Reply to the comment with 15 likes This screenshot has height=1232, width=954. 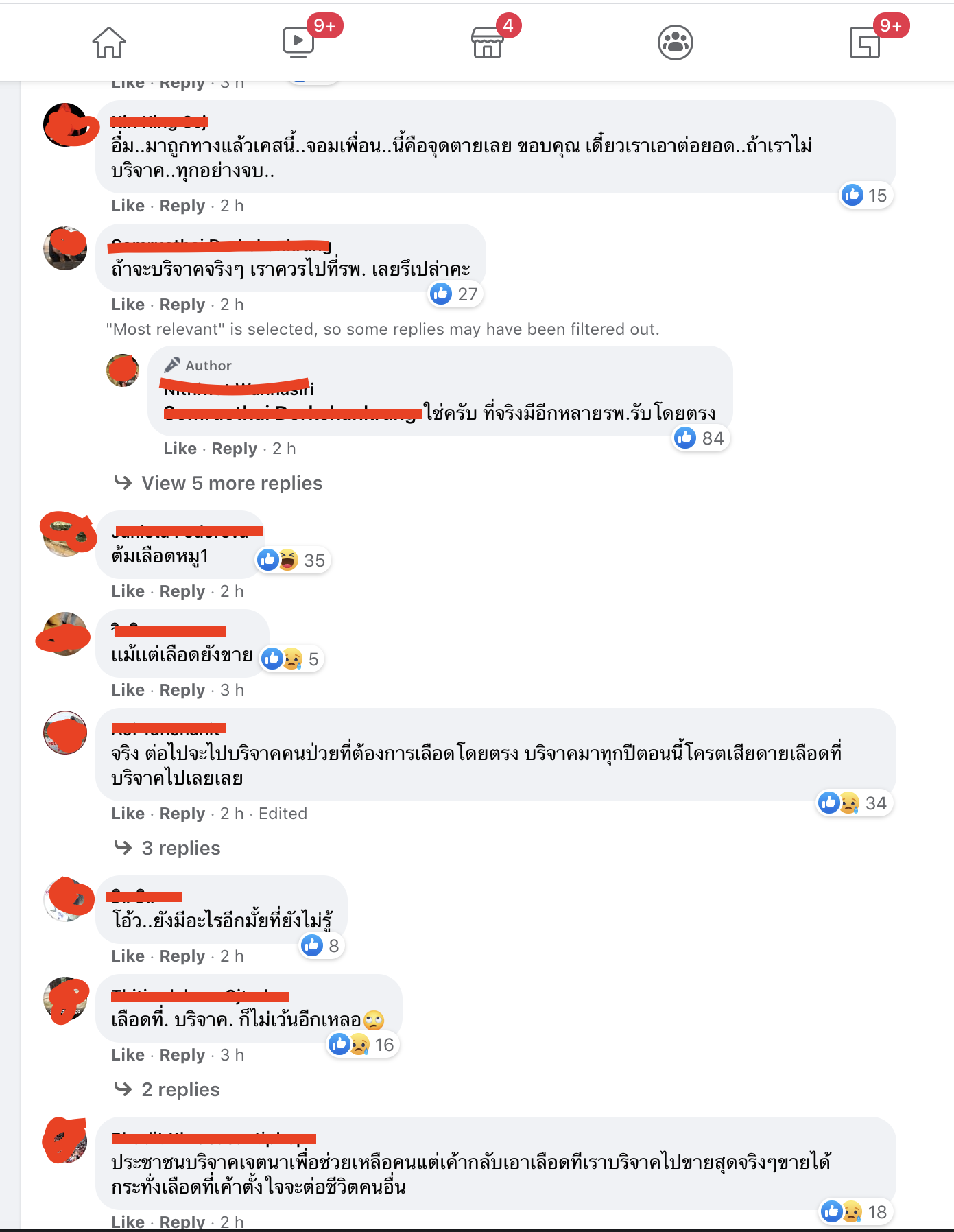pos(182,205)
